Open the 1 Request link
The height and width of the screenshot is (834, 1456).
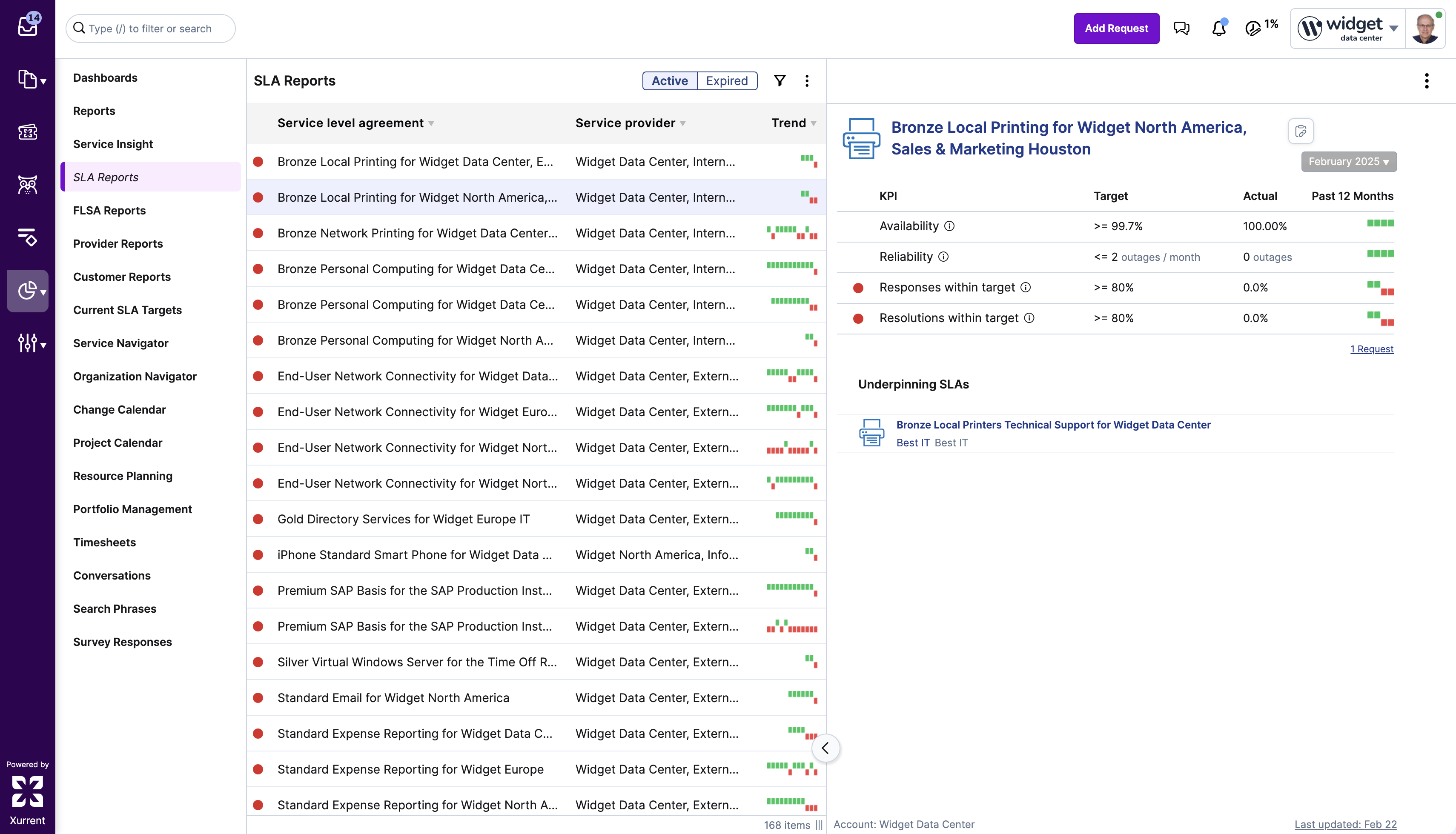click(x=1371, y=349)
